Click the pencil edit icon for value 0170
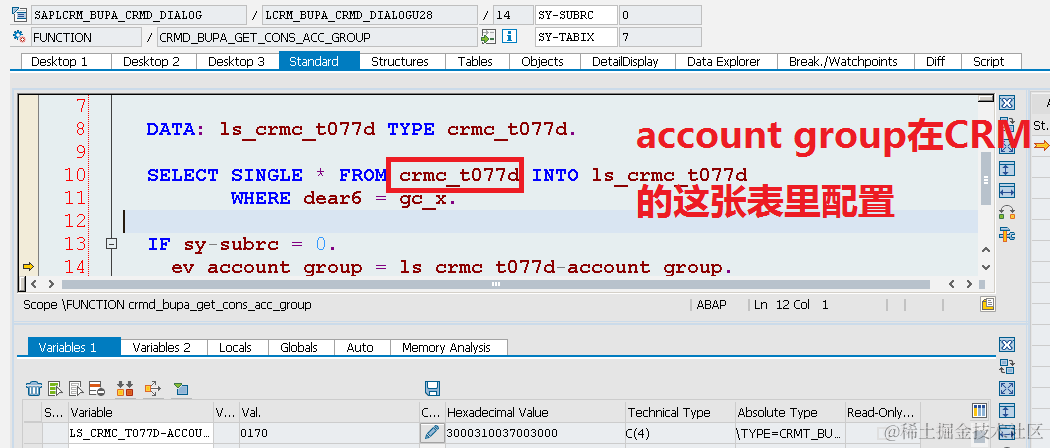The height and width of the screenshot is (448, 1050). click(x=432, y=433)
